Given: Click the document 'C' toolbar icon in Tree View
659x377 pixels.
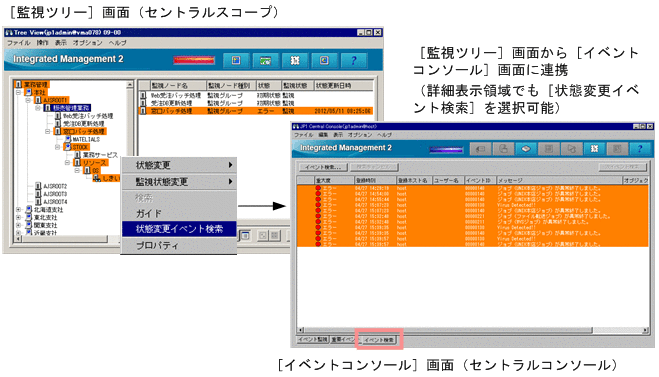Looking at the screenshot, I should [x=324, y=61].
